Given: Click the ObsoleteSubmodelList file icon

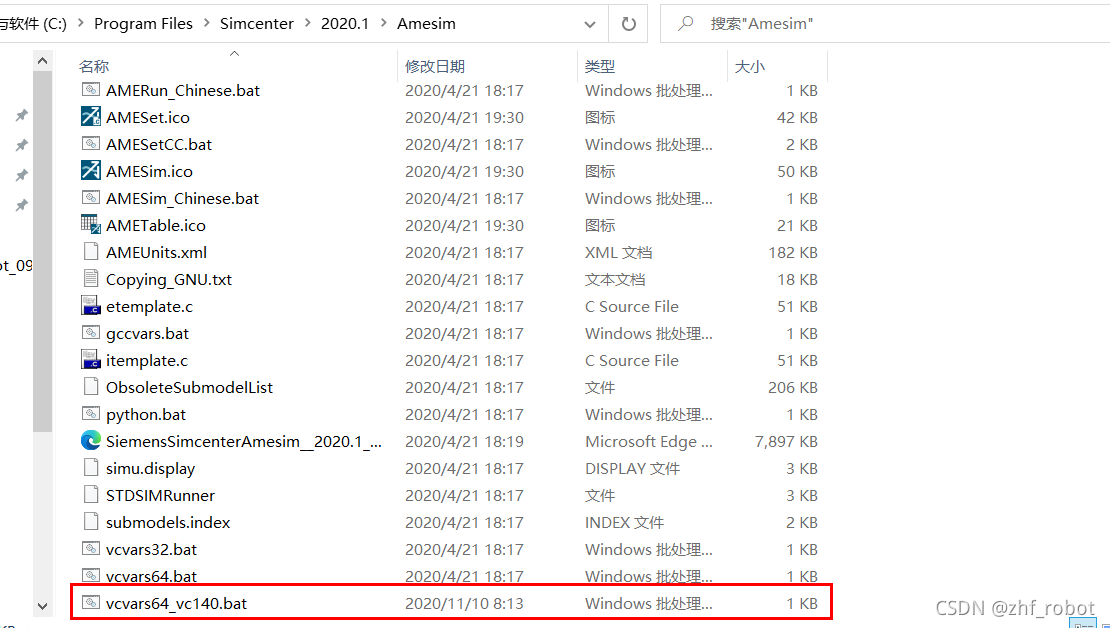Looking at the screenshot, I should 91,387.
